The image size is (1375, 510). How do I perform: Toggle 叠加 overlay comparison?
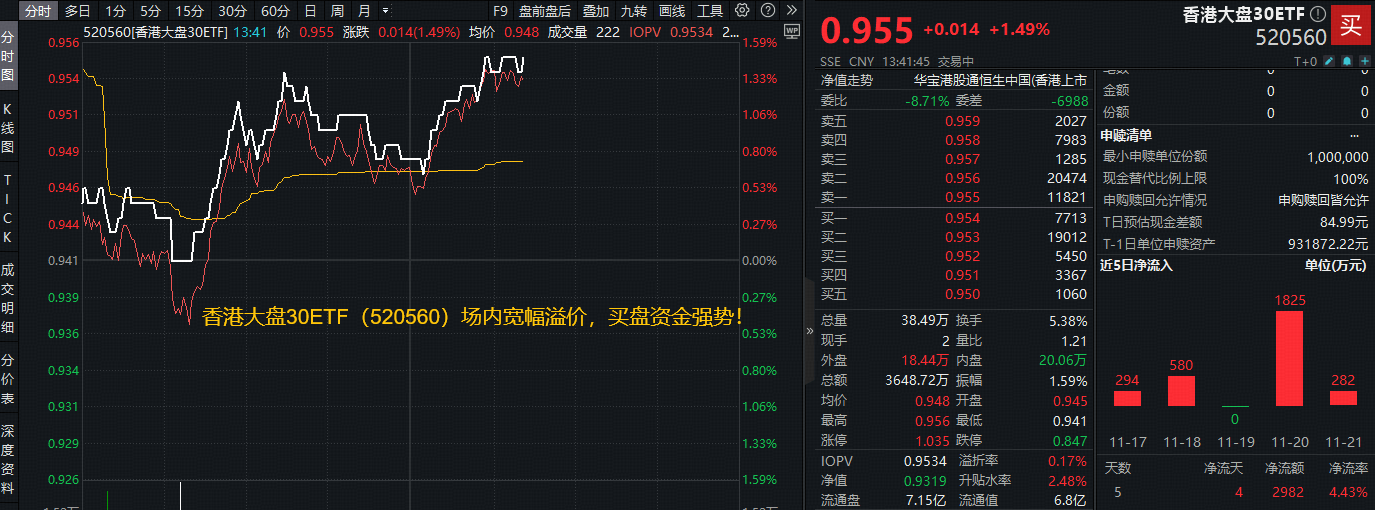point(596,11)
